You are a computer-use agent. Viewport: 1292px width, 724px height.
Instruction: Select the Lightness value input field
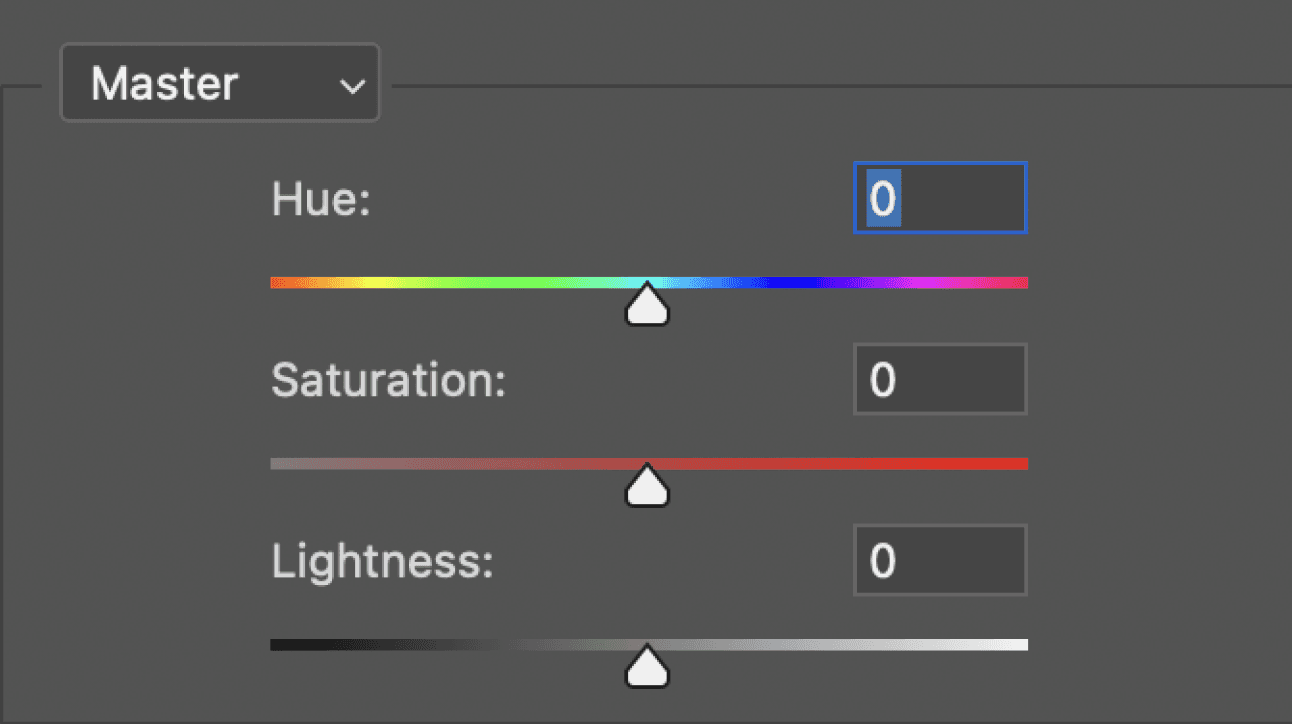coord(940,560)
